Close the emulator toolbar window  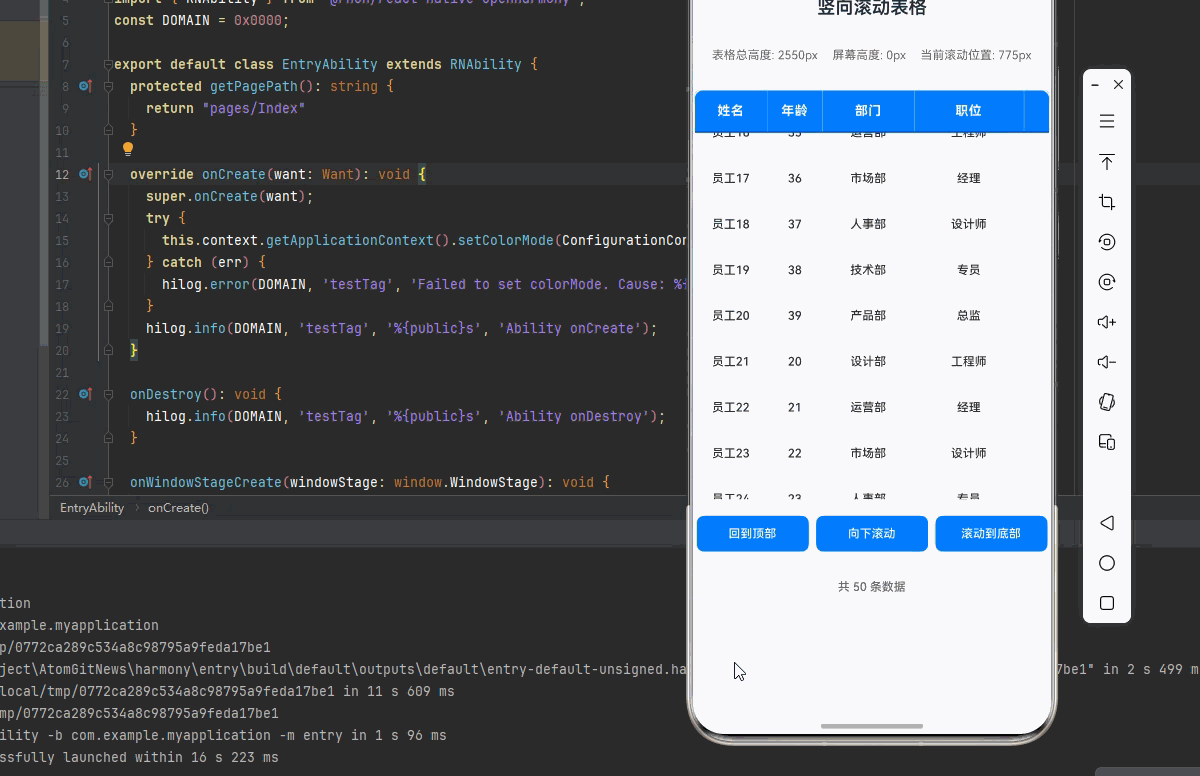click(x=1118, y=85)
